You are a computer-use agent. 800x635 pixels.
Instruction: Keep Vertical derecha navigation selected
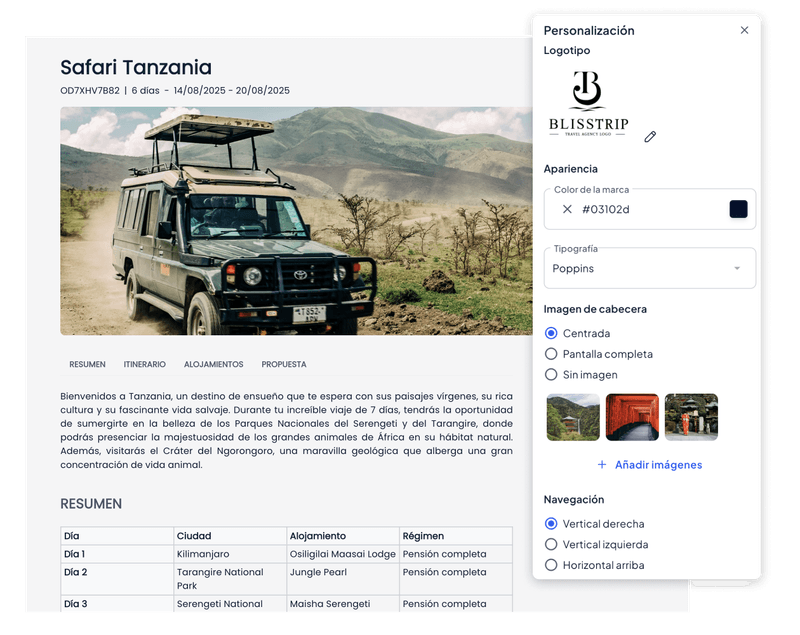pos(550,523)
